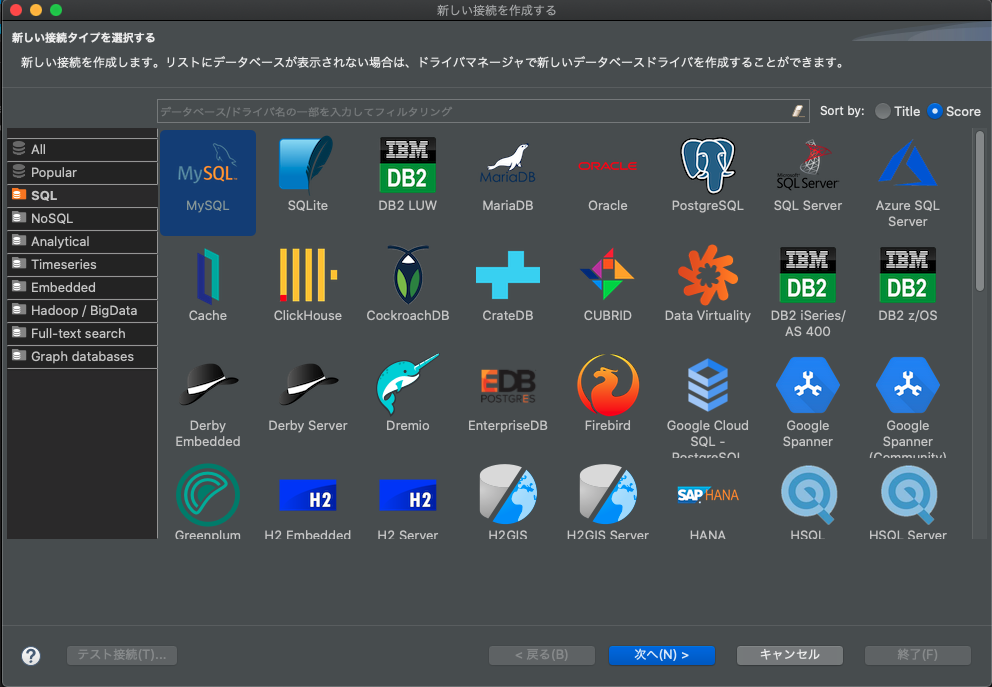The image size is (992, 687).
Task: Select the CockroachDB driver
Action: (x=407, y=285)
